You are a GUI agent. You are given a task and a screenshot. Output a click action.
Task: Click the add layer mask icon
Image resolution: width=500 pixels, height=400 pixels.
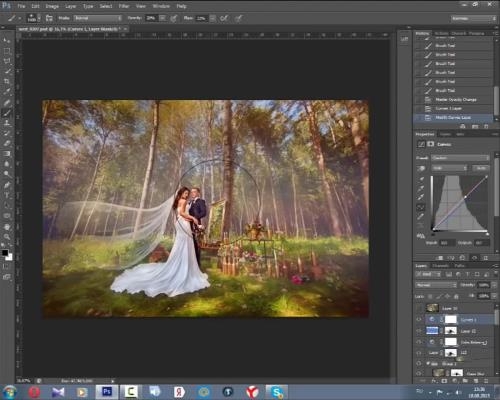coord(444,381)
